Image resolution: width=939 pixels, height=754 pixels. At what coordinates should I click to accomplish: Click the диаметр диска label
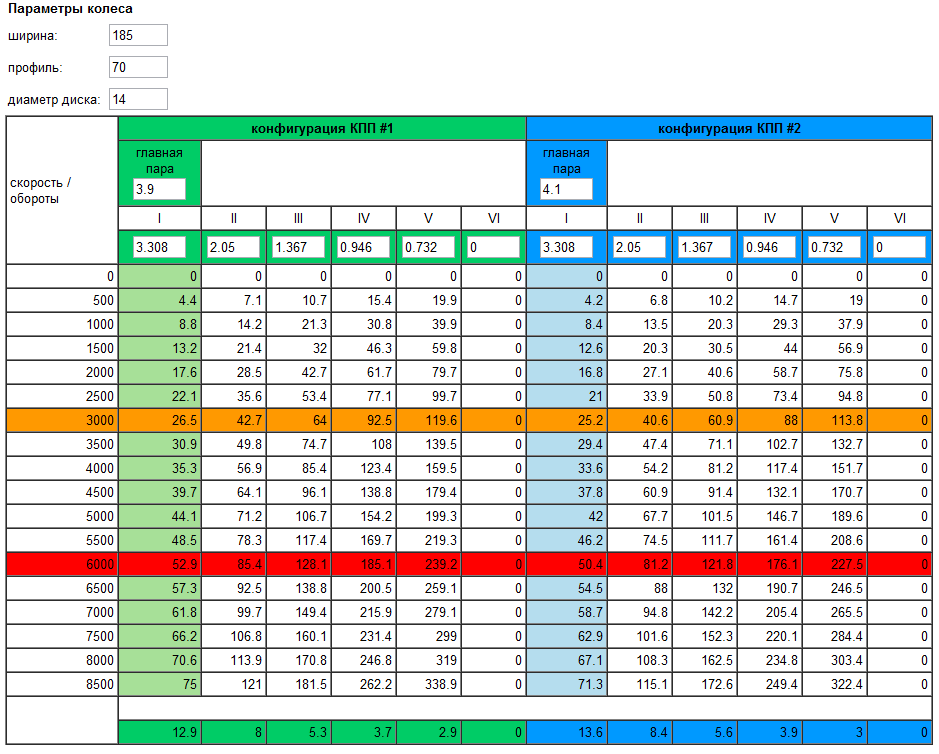click(54, 100)
